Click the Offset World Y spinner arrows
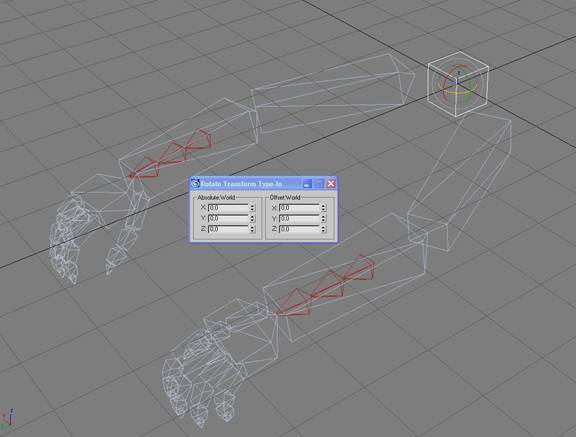This screenshot has height=437, width=576. click(x=323, y=218)
